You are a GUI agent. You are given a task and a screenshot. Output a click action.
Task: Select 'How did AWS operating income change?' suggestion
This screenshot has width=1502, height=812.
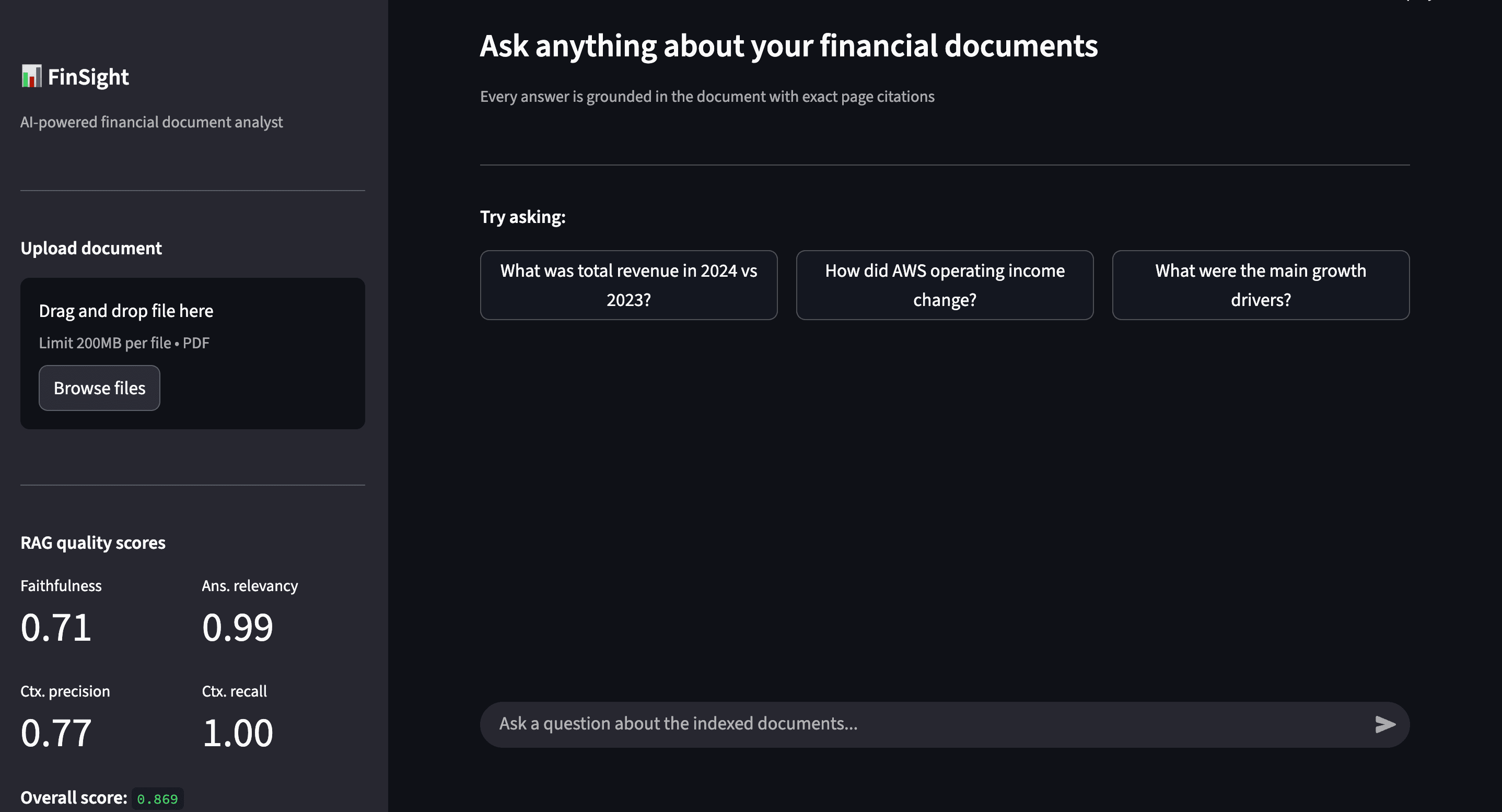coord(945,285)
